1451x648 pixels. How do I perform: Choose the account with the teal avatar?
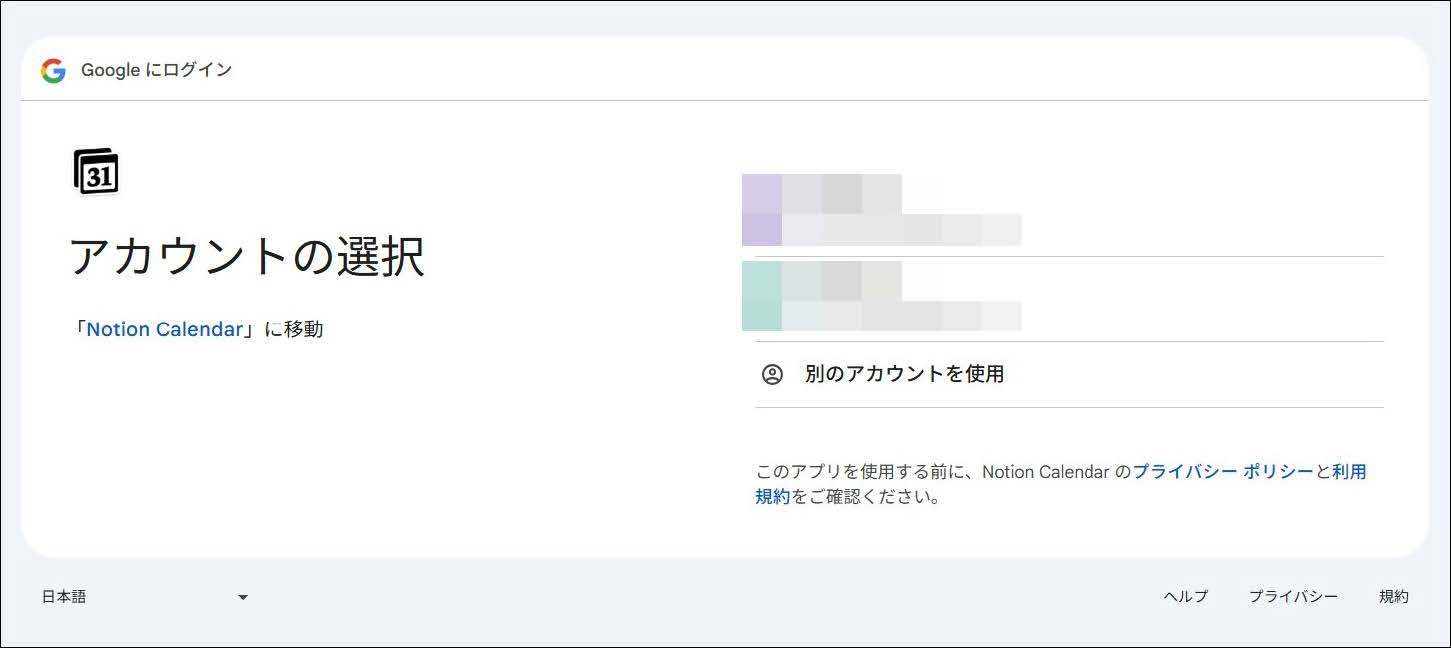pyautogui.click(x=1069, y=299)
